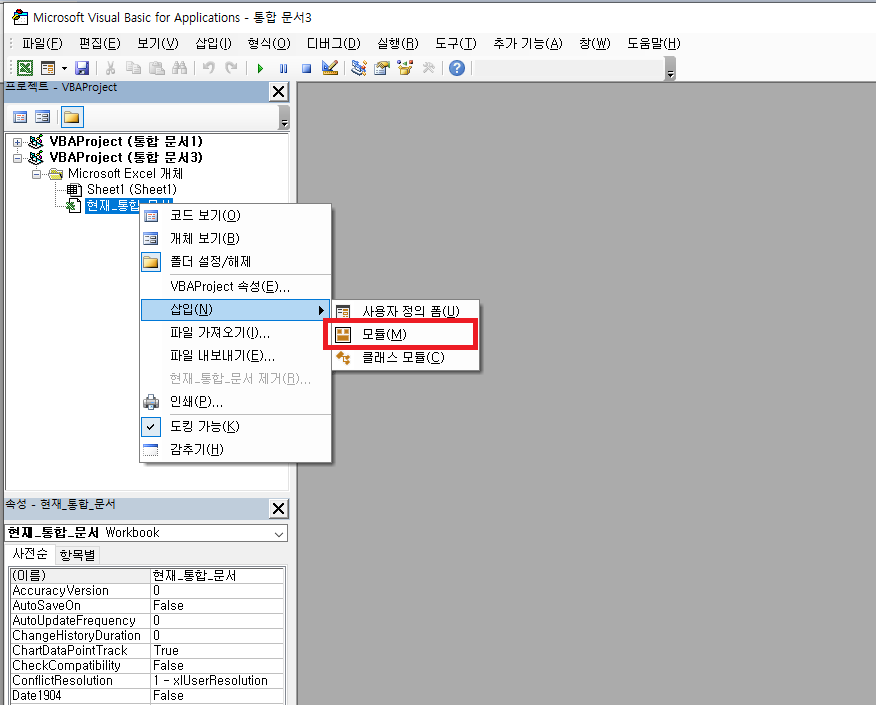The height and width of the screenshot is (705, 876).
Task: Open project pane toolbar overflow arrow
Action: (x=284, y=118)
